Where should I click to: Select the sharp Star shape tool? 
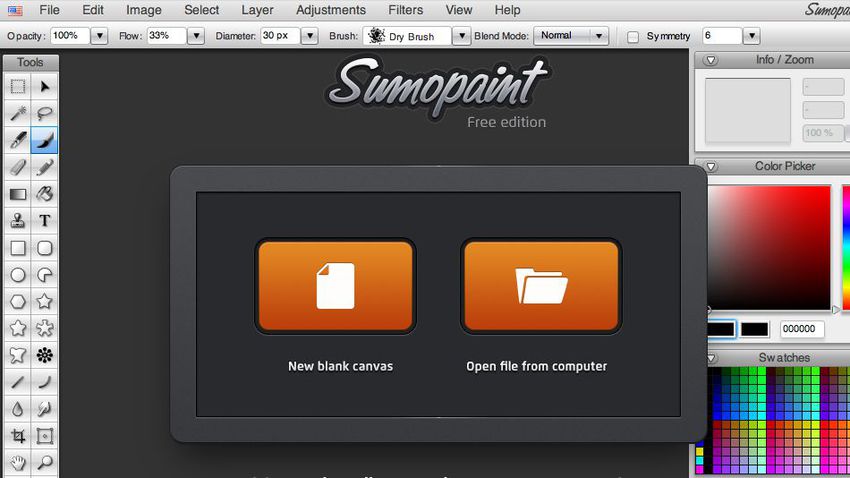[x=44, y=301]
